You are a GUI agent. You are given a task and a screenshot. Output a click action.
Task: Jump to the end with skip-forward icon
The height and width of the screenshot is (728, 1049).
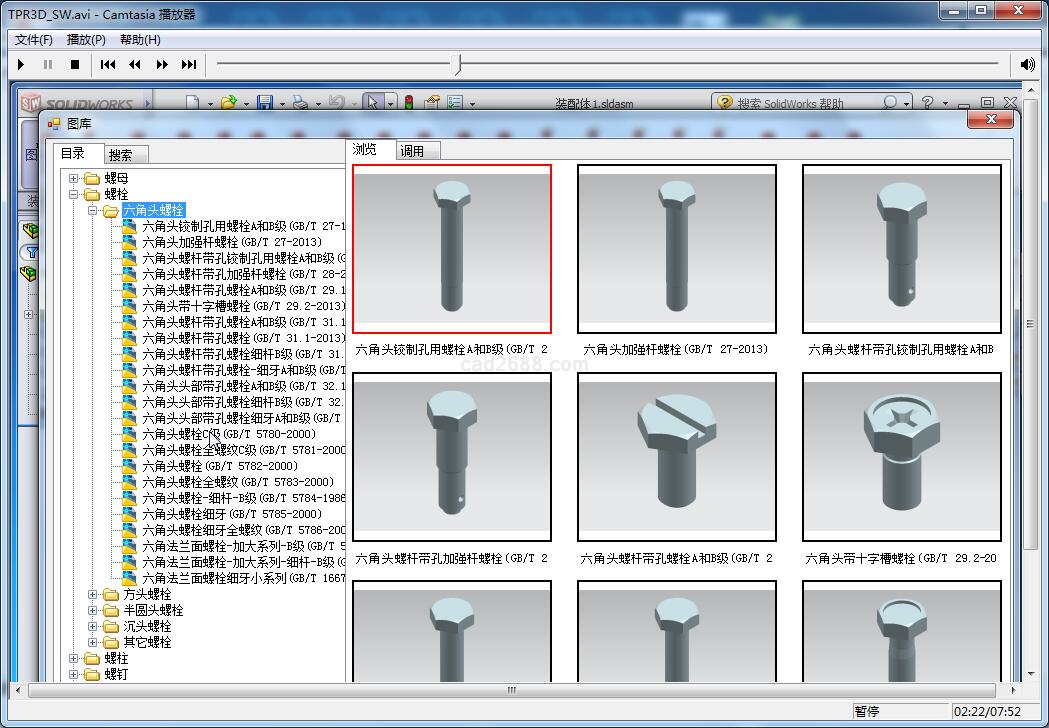coord(189,64)
